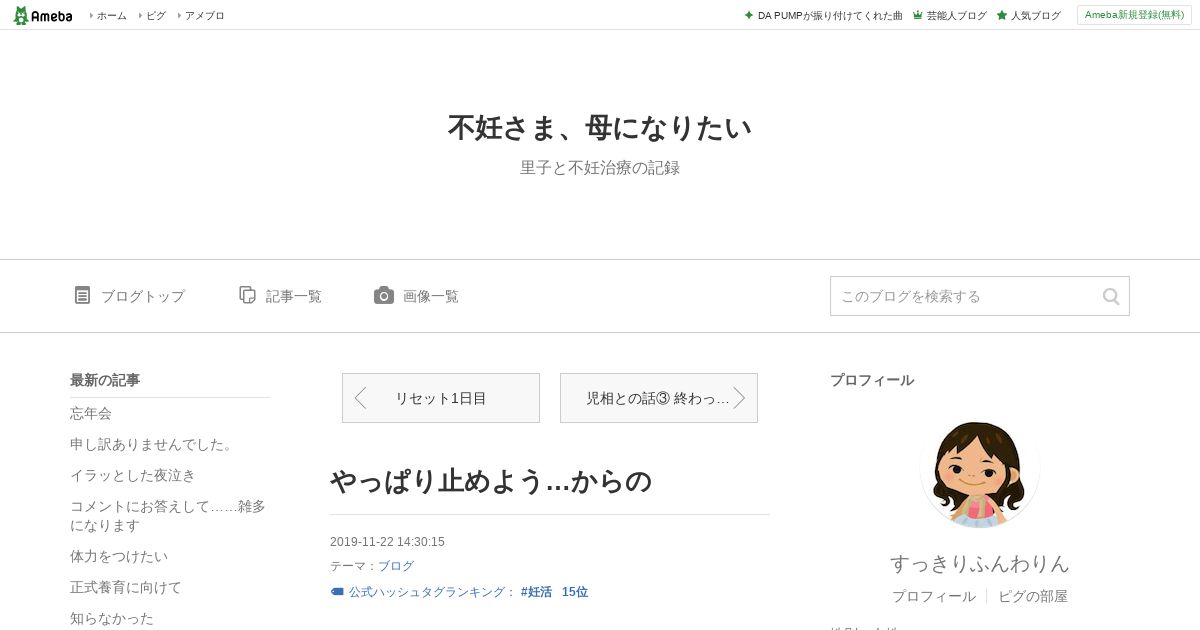Click the star icon beside 人気ブログ
This screenshot has width=1200, height=630.
(x=1002, y=15)
